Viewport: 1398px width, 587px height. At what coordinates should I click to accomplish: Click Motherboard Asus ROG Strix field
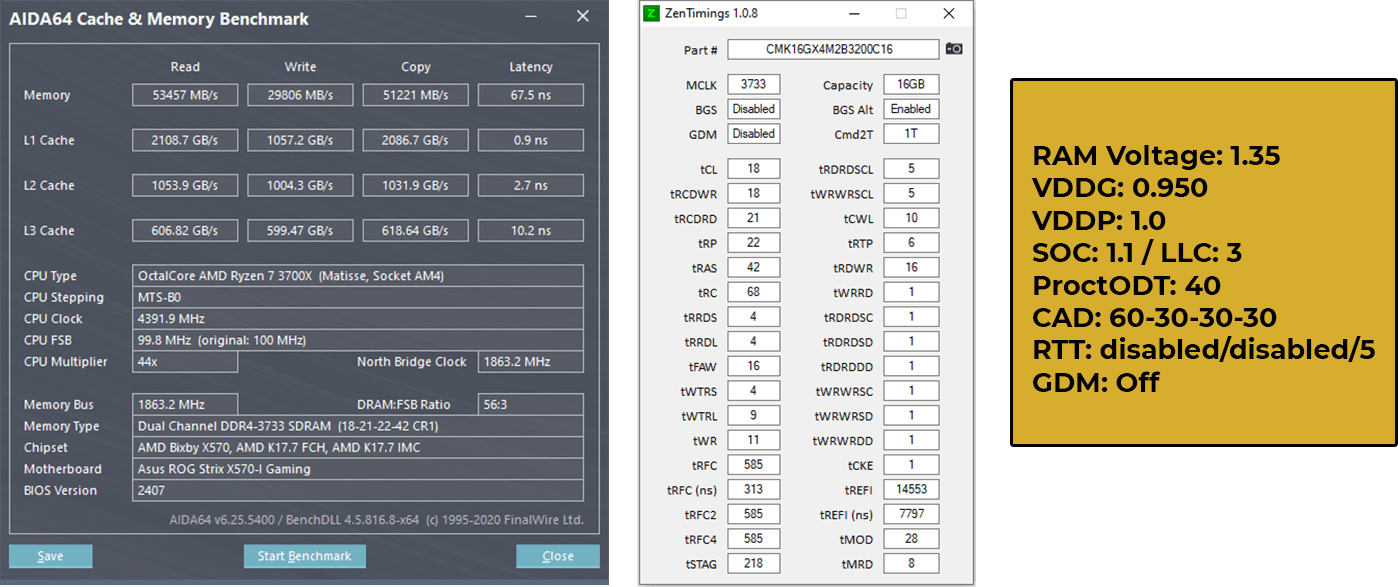click(358, 469)
